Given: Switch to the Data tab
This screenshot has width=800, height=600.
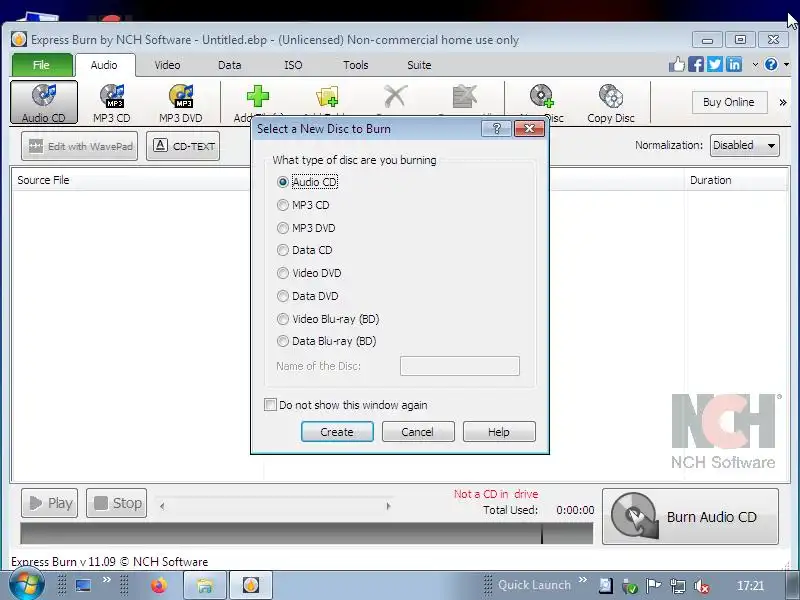Looking at the screenshot, I should (230, 65).
